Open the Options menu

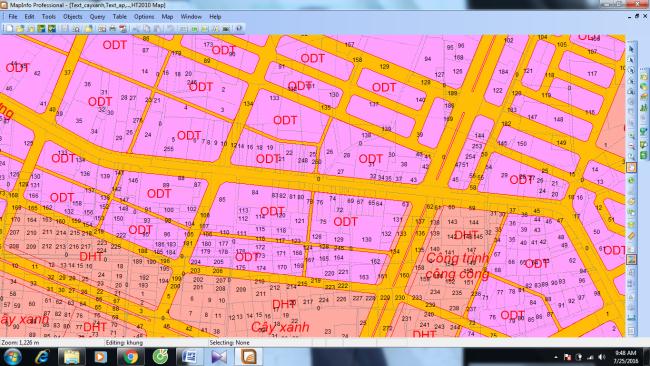click(144, 17)
